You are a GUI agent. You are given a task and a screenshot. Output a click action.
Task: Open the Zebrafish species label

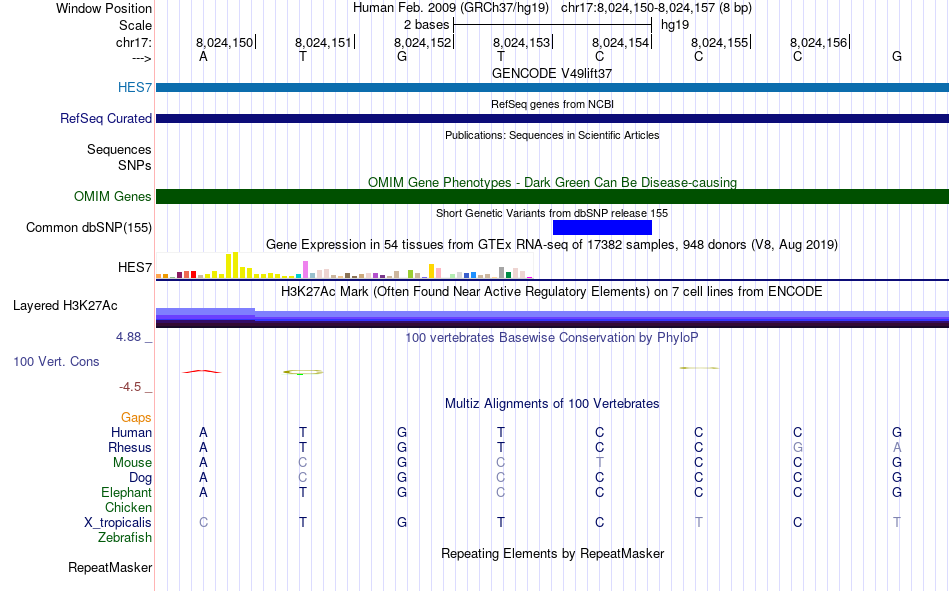[x=125, y=538]
